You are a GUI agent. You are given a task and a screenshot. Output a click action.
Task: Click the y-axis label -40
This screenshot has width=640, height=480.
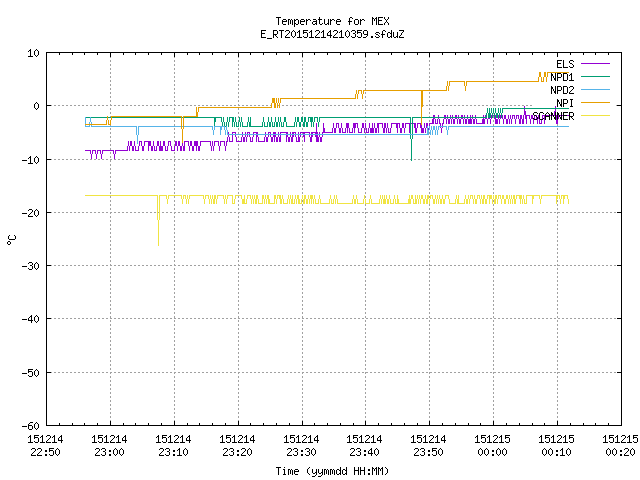(31, 319)
